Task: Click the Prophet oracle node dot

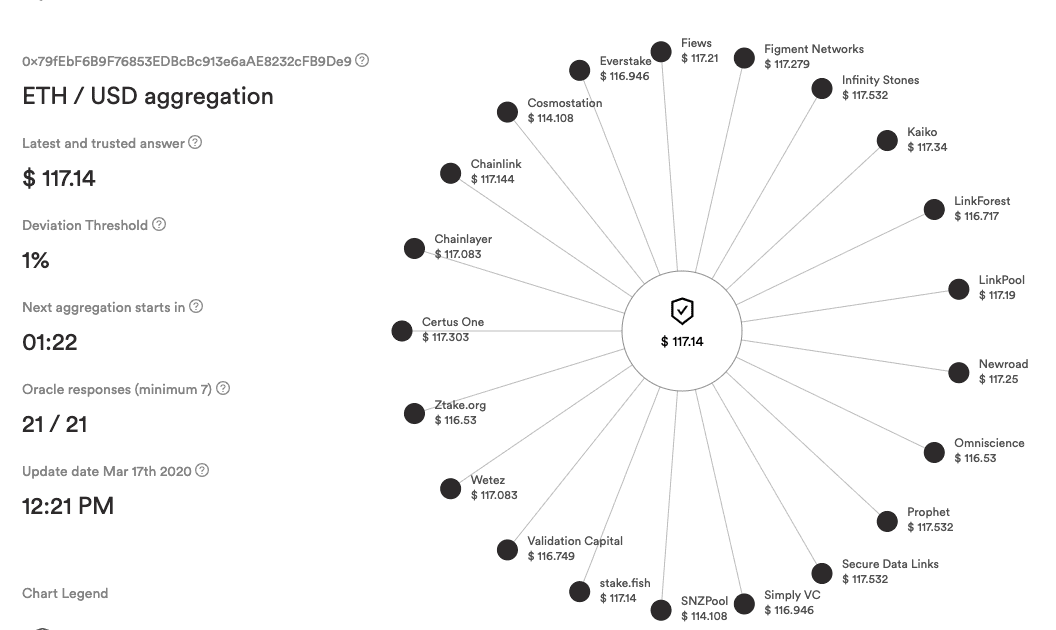Action: click(888, 521)
